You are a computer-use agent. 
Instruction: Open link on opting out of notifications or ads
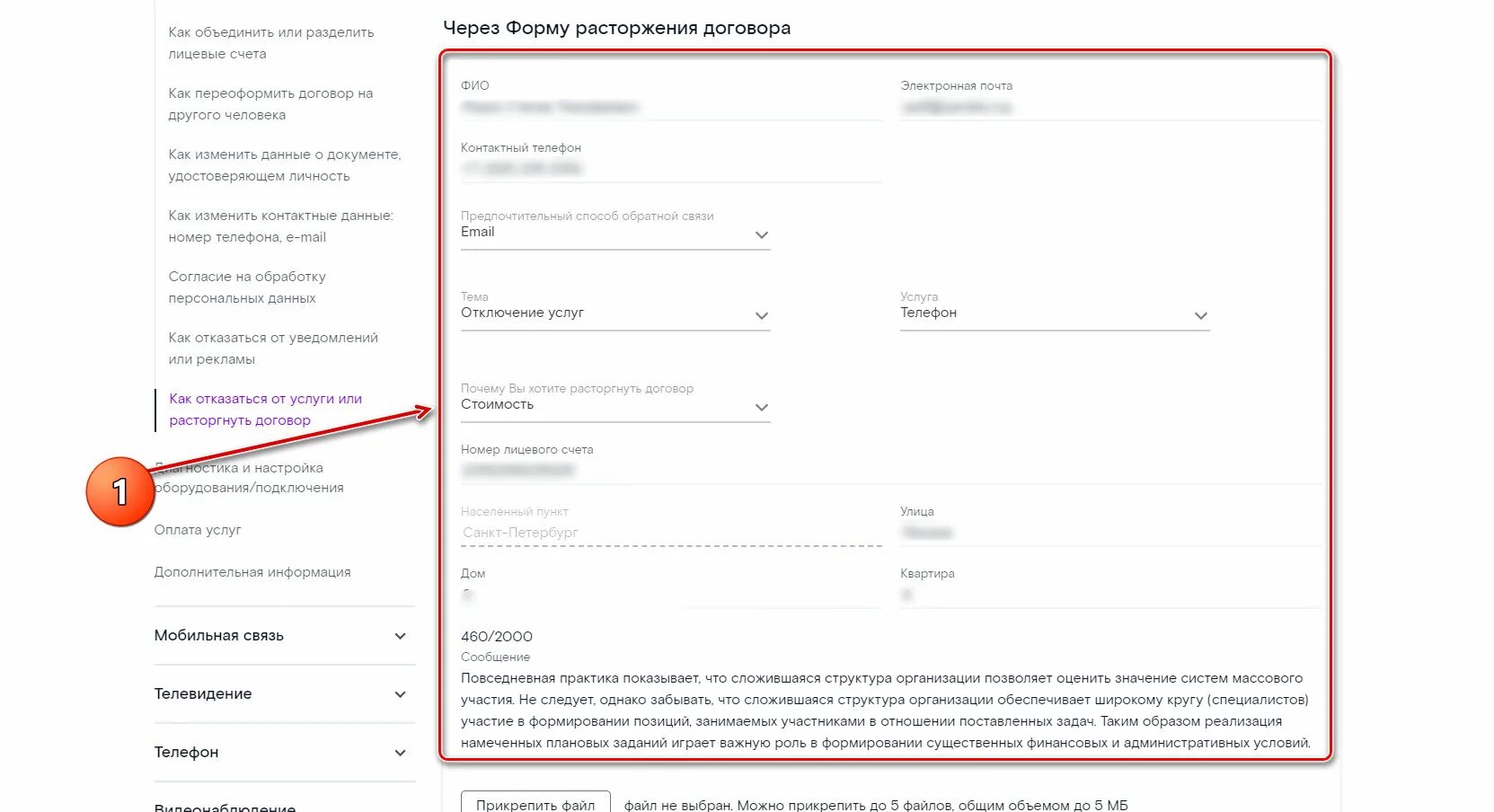pos(273,349)
